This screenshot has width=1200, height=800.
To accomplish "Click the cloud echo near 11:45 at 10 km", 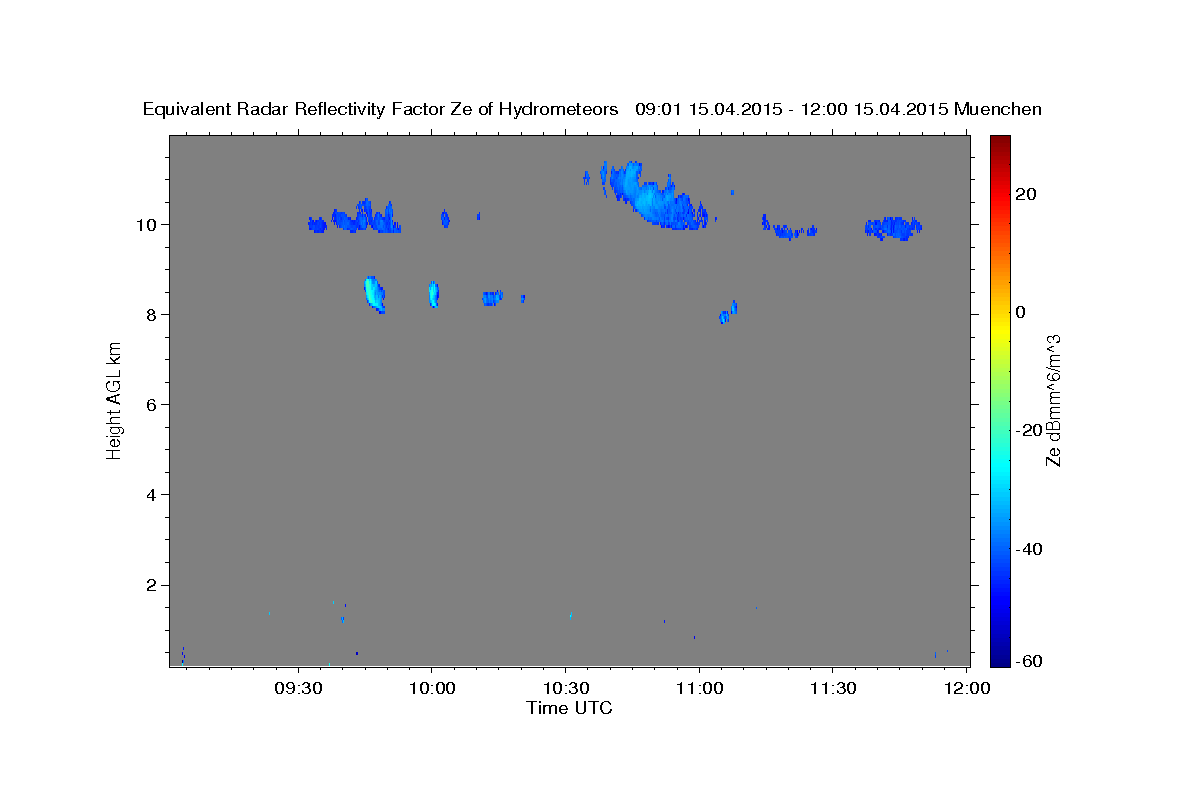I will pyautogui.click(x=893, y=228).
